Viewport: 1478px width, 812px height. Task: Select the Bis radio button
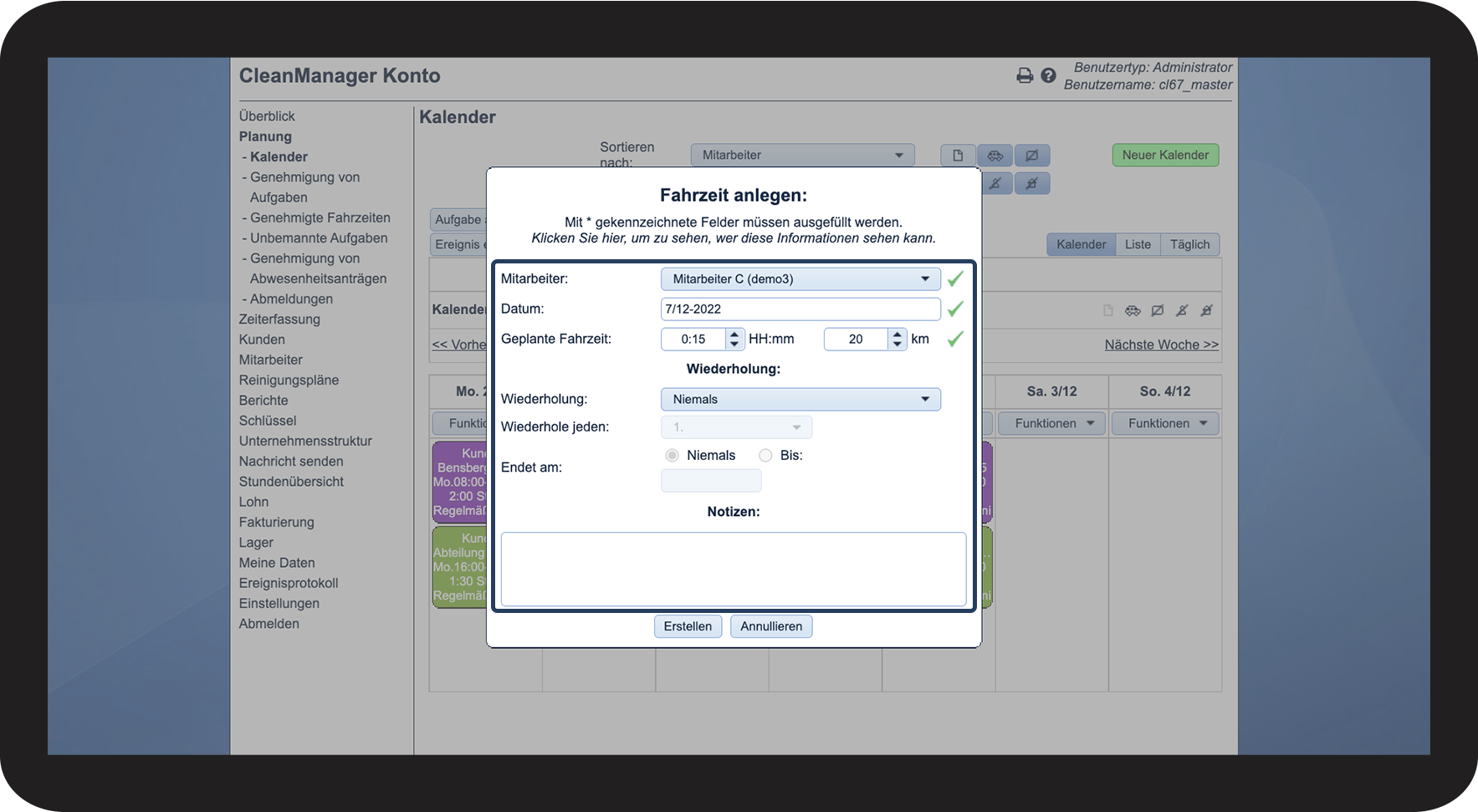[765, 456]
